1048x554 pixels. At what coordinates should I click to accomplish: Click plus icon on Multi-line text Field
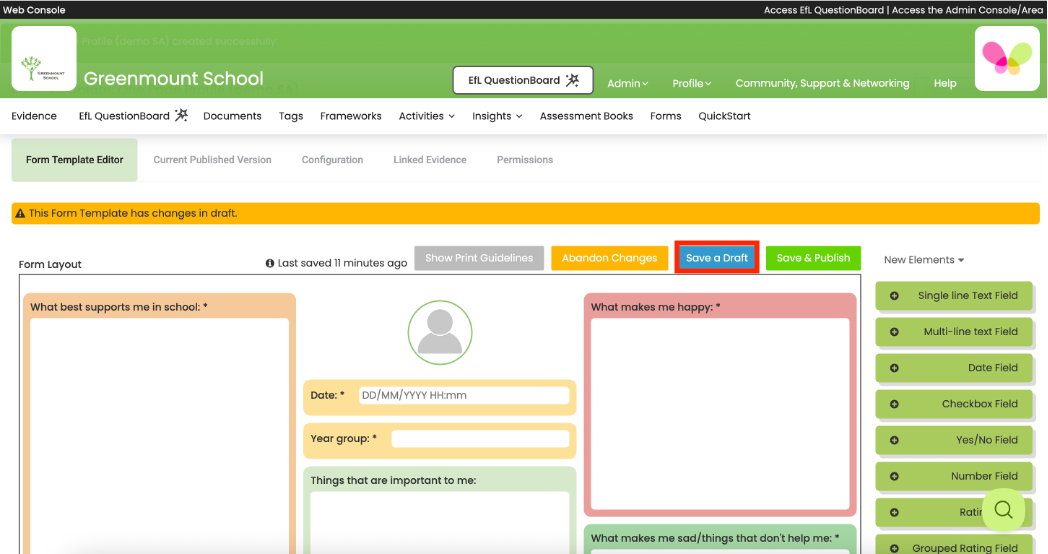tap(894, 331)
